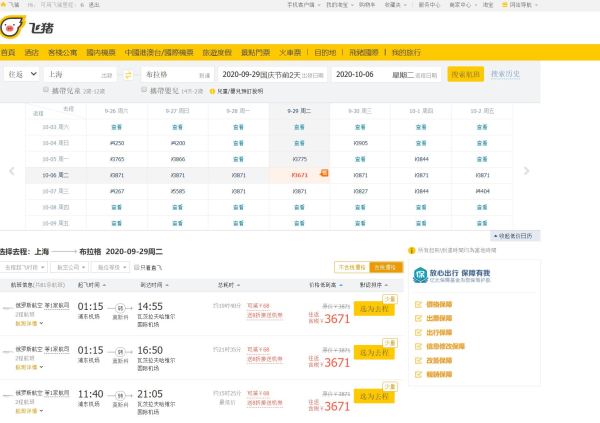Enable 携带婴儿 checkbox
600x423 pixels.
pyautogui.click(x=144, y=90)
